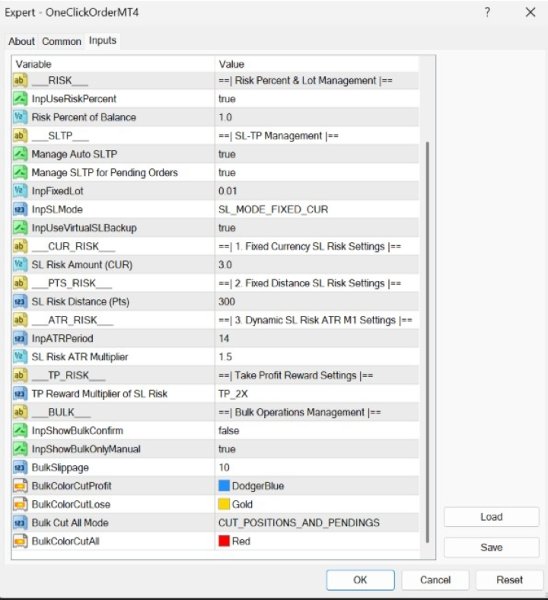Click the Gold color swatch for BulkColorCutLose
548x600 pixels.
[x=223, y=504]
